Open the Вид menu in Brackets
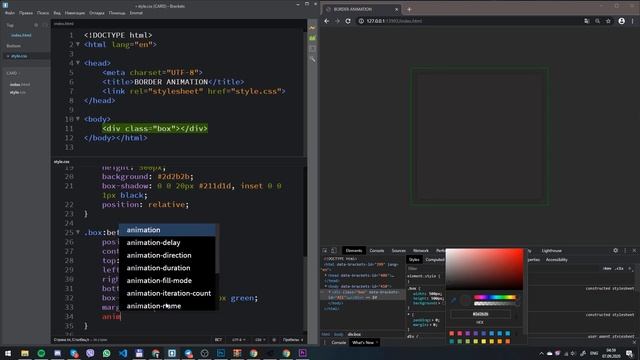This screenshot has height=360, width=640. point(57,13)
